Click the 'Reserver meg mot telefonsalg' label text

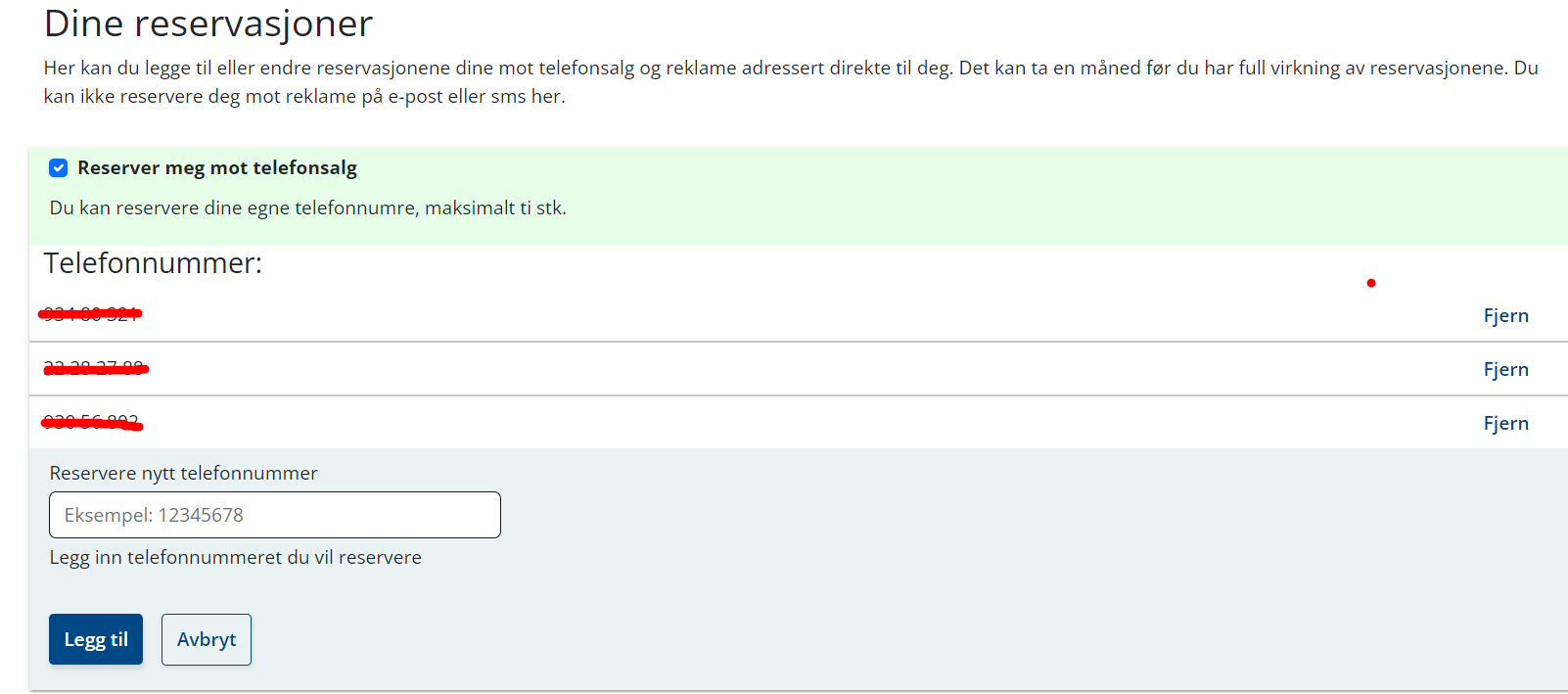216,168
